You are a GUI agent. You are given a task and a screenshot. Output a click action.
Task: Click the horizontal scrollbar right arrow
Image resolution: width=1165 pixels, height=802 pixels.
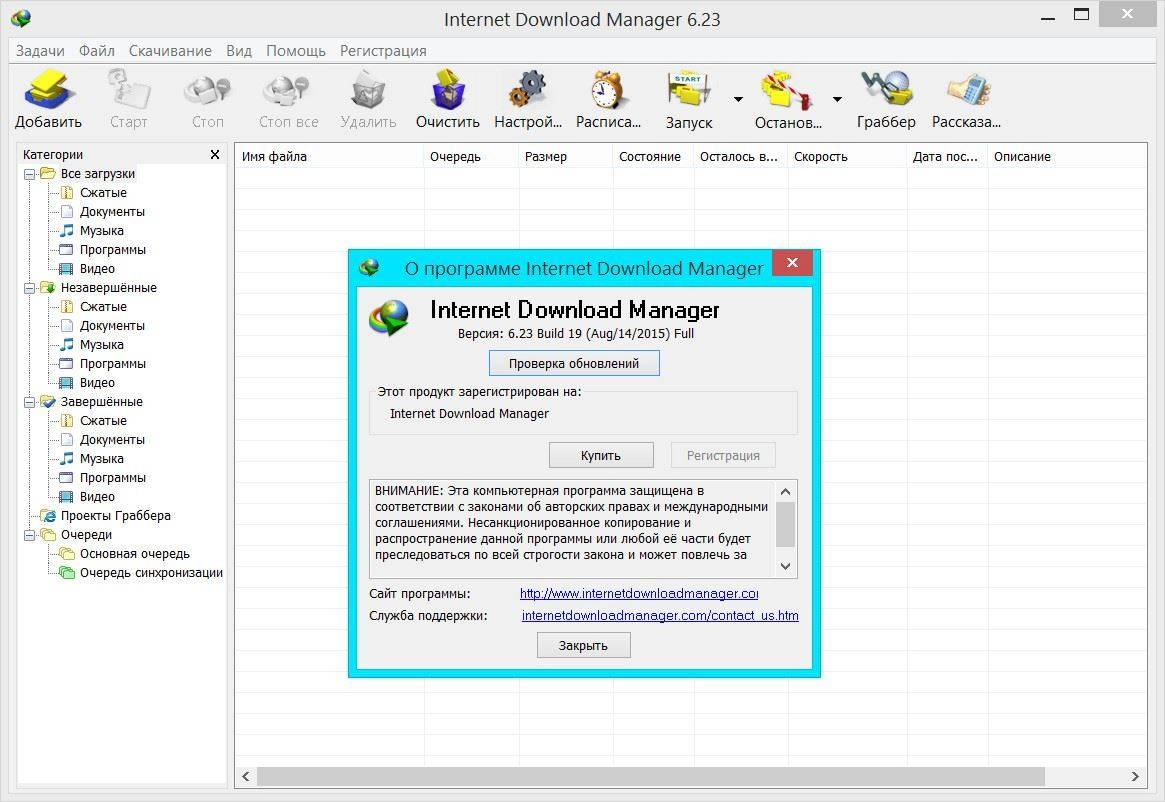[x=1135, y=777]
